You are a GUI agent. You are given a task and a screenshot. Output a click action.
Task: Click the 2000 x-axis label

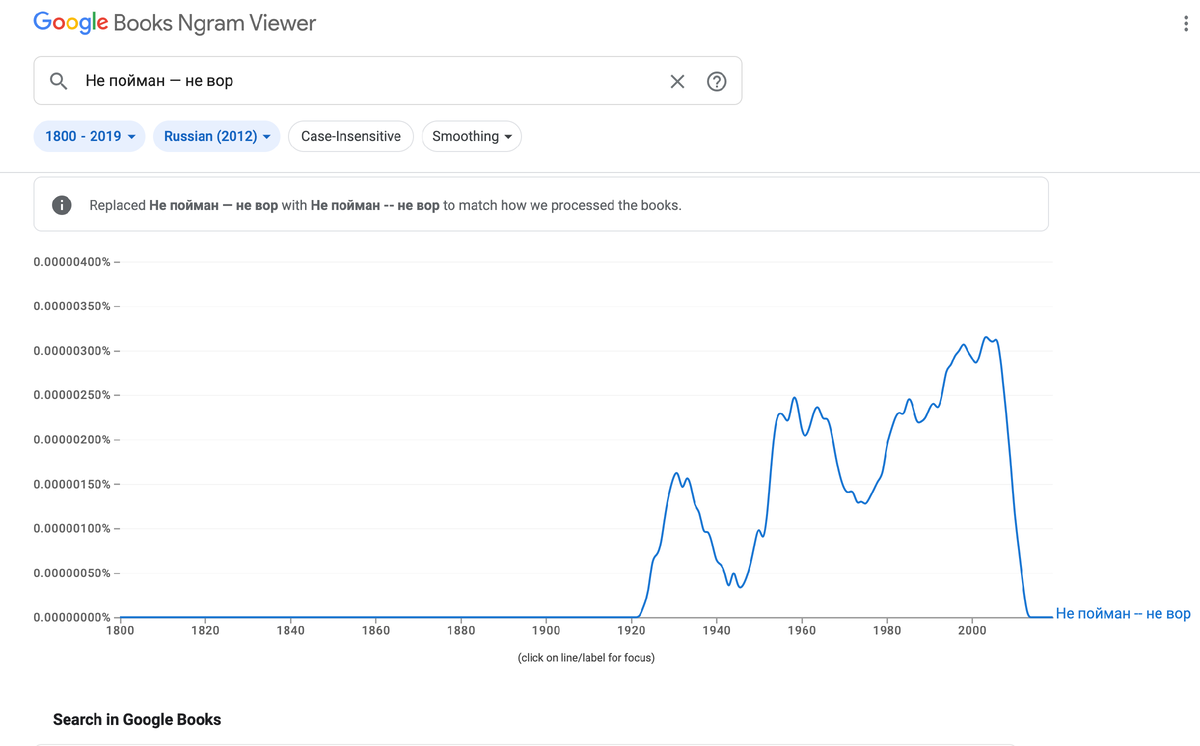pos(972,630)
